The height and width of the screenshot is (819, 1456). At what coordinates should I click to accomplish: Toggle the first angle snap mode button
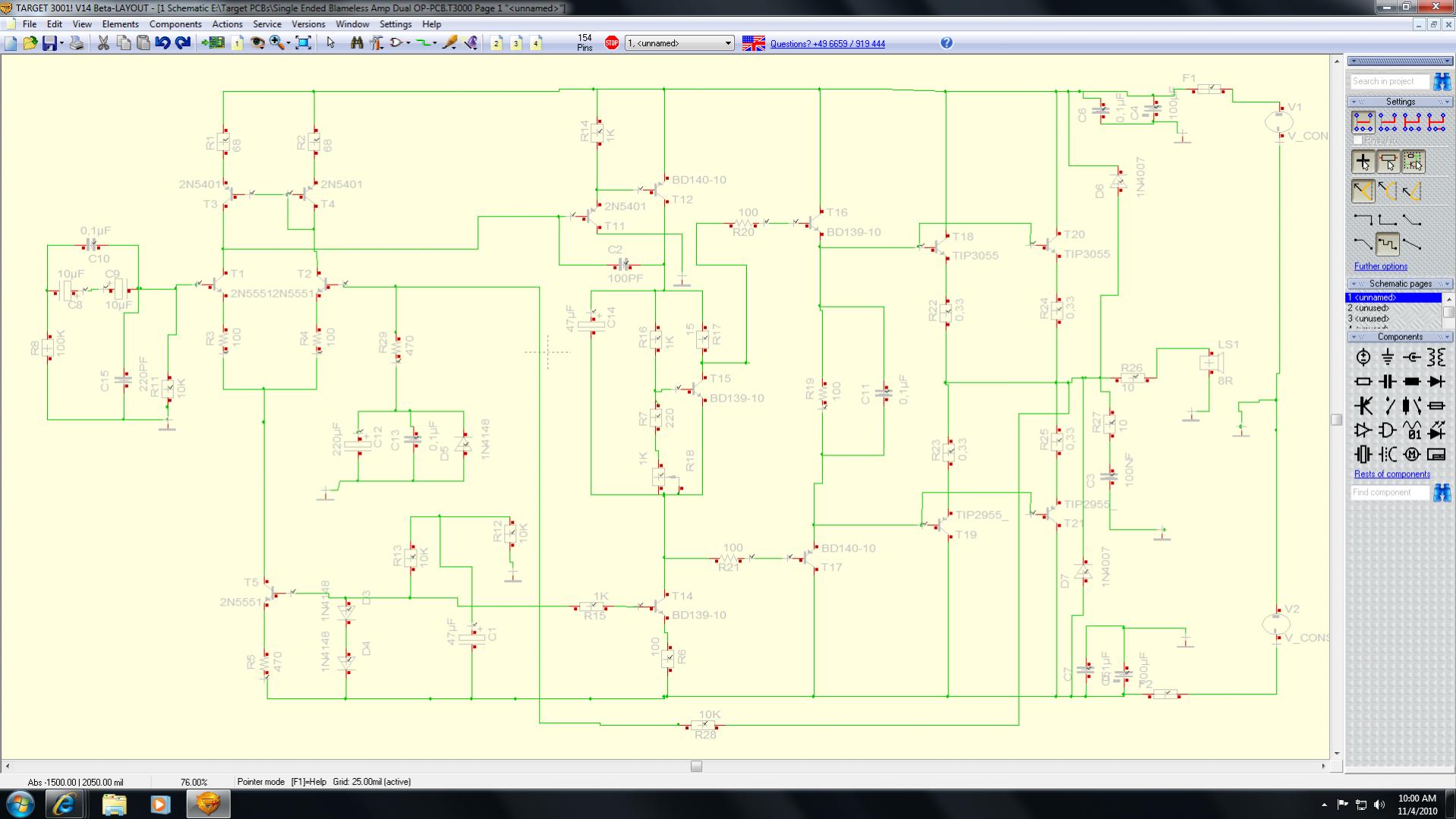[1363, 191]
